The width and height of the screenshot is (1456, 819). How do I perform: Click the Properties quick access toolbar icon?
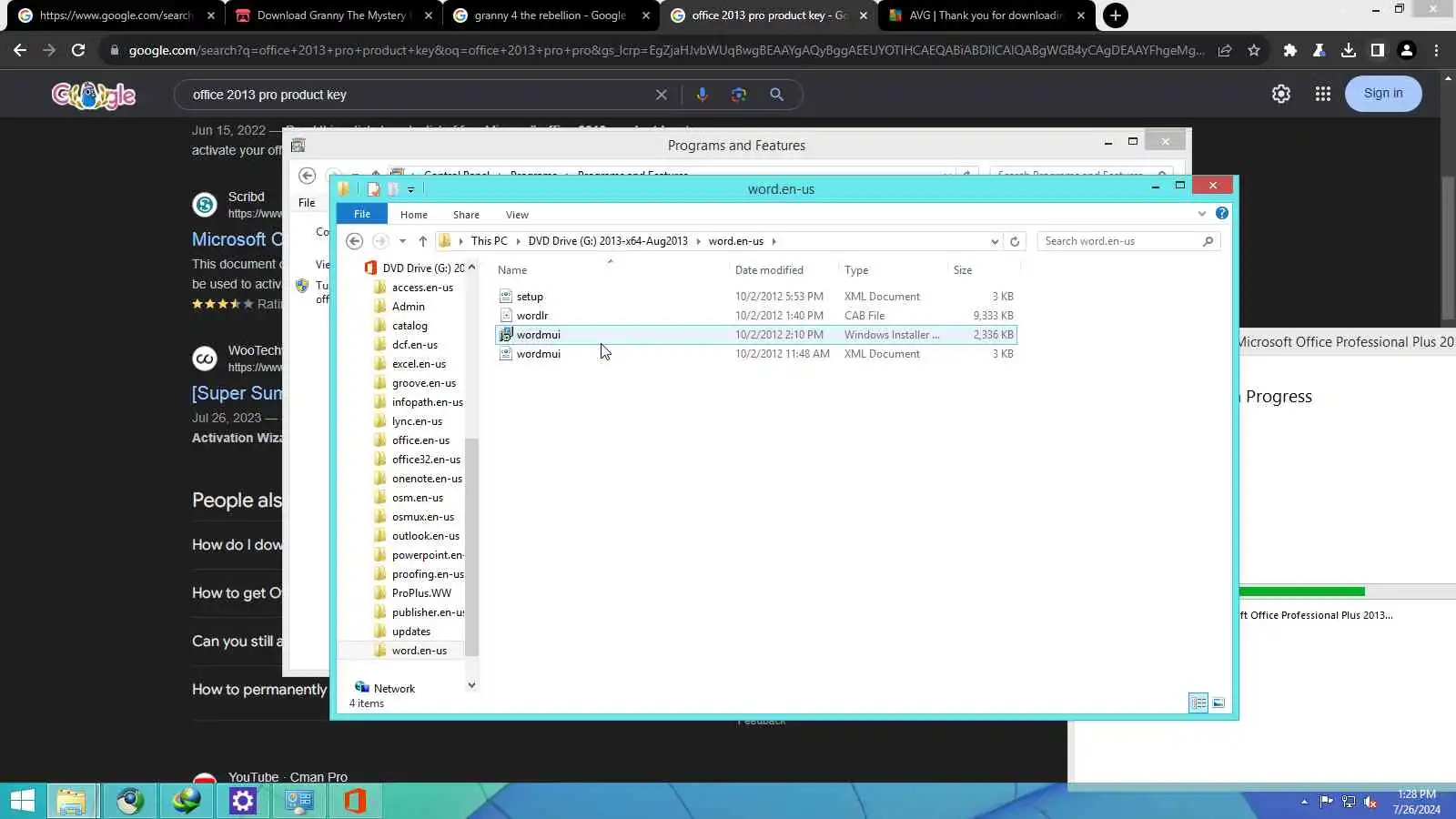(373, 189)
